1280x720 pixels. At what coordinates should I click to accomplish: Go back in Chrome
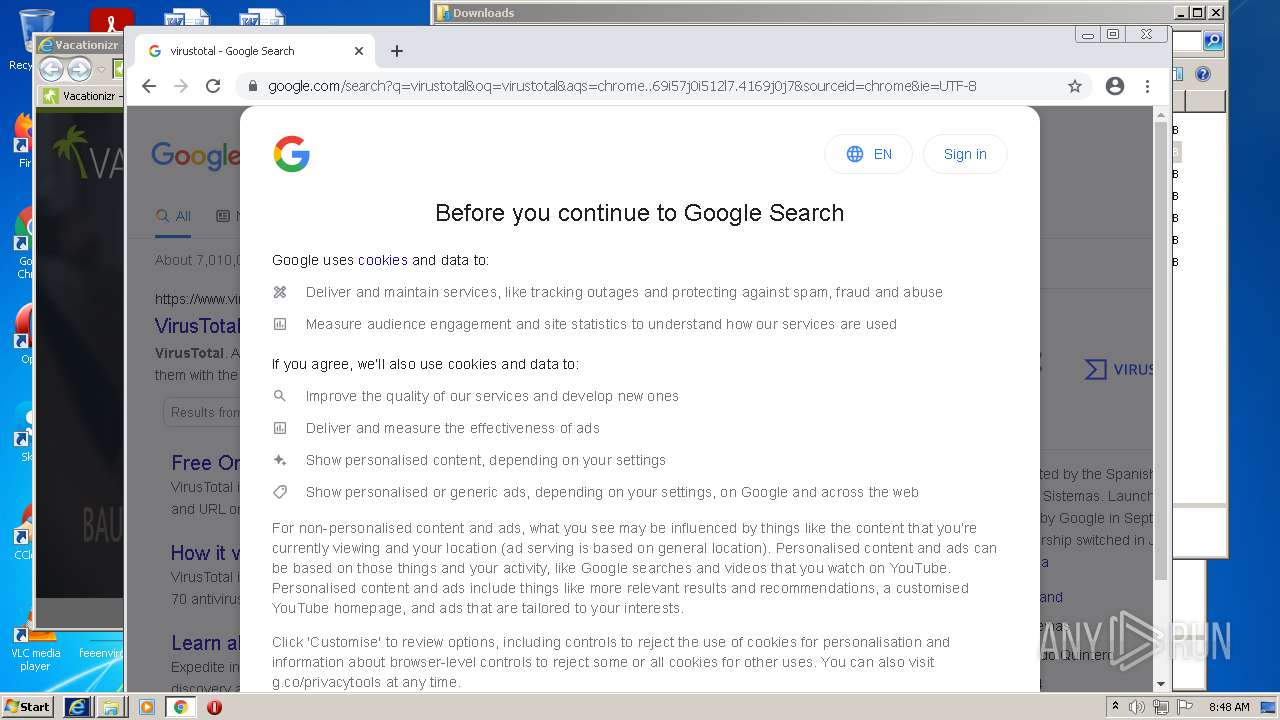tap(149, 86)
